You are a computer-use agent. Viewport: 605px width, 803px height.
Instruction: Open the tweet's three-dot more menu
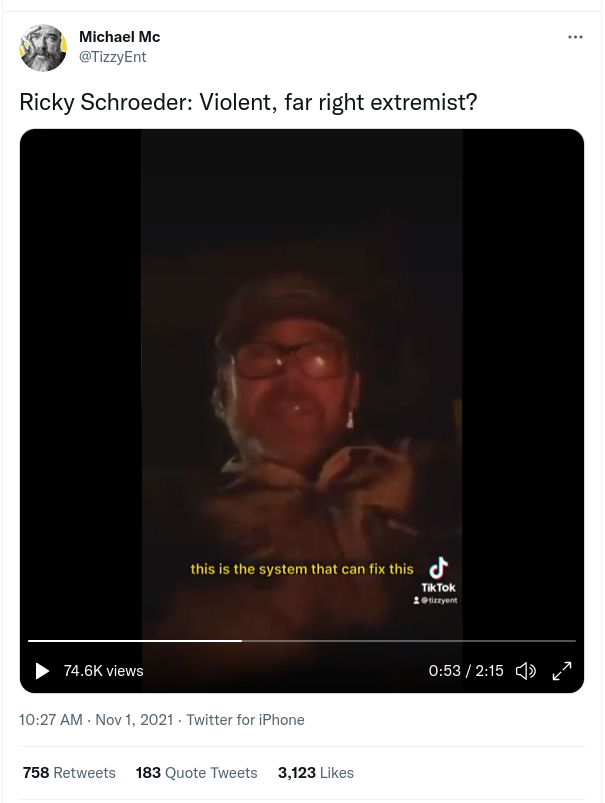[x=575, y=37]
